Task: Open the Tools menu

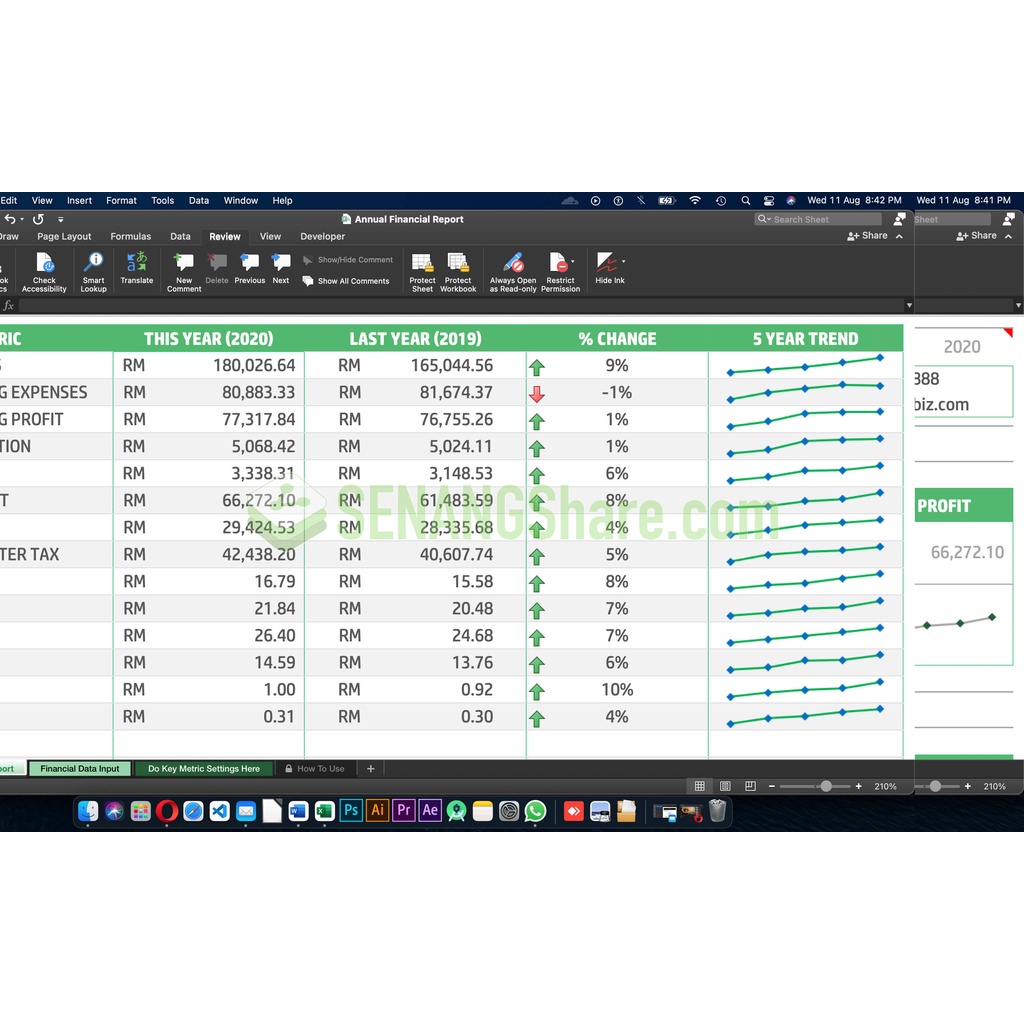Action: point(163,200)
